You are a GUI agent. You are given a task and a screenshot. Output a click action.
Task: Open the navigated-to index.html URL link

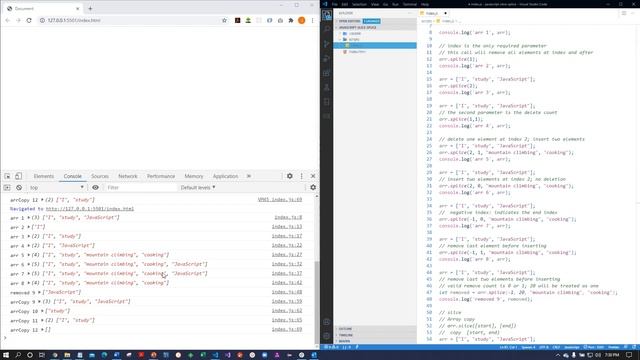click(90, 209)
